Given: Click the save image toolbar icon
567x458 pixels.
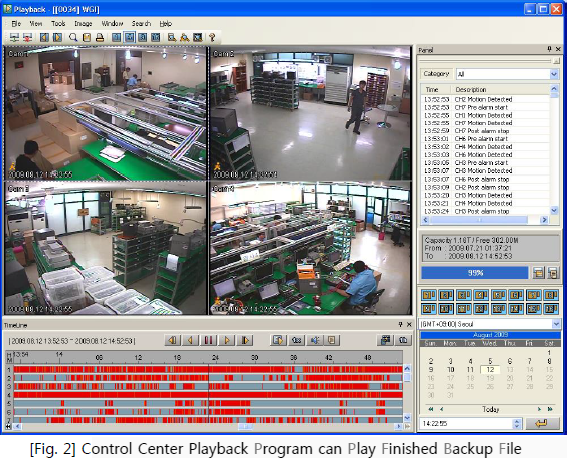Looking at the screenshot, I should (87, 37).
